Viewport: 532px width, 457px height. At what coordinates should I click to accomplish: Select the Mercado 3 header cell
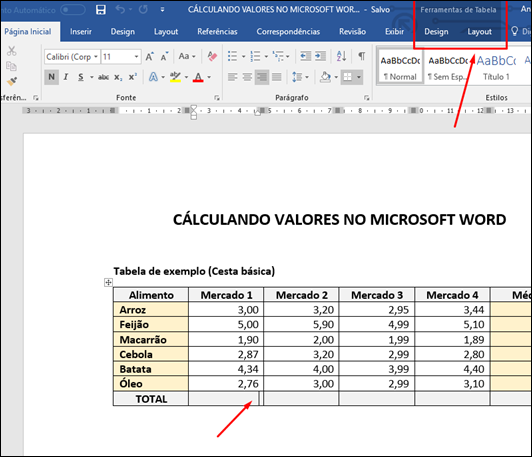pos(377,295)
